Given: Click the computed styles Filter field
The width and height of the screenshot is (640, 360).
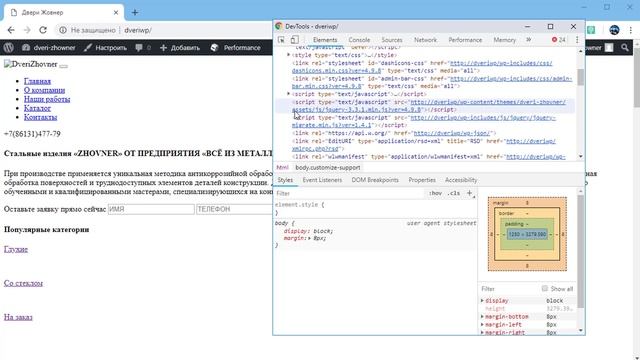Looking at the screenshot, I should point(508,289).
